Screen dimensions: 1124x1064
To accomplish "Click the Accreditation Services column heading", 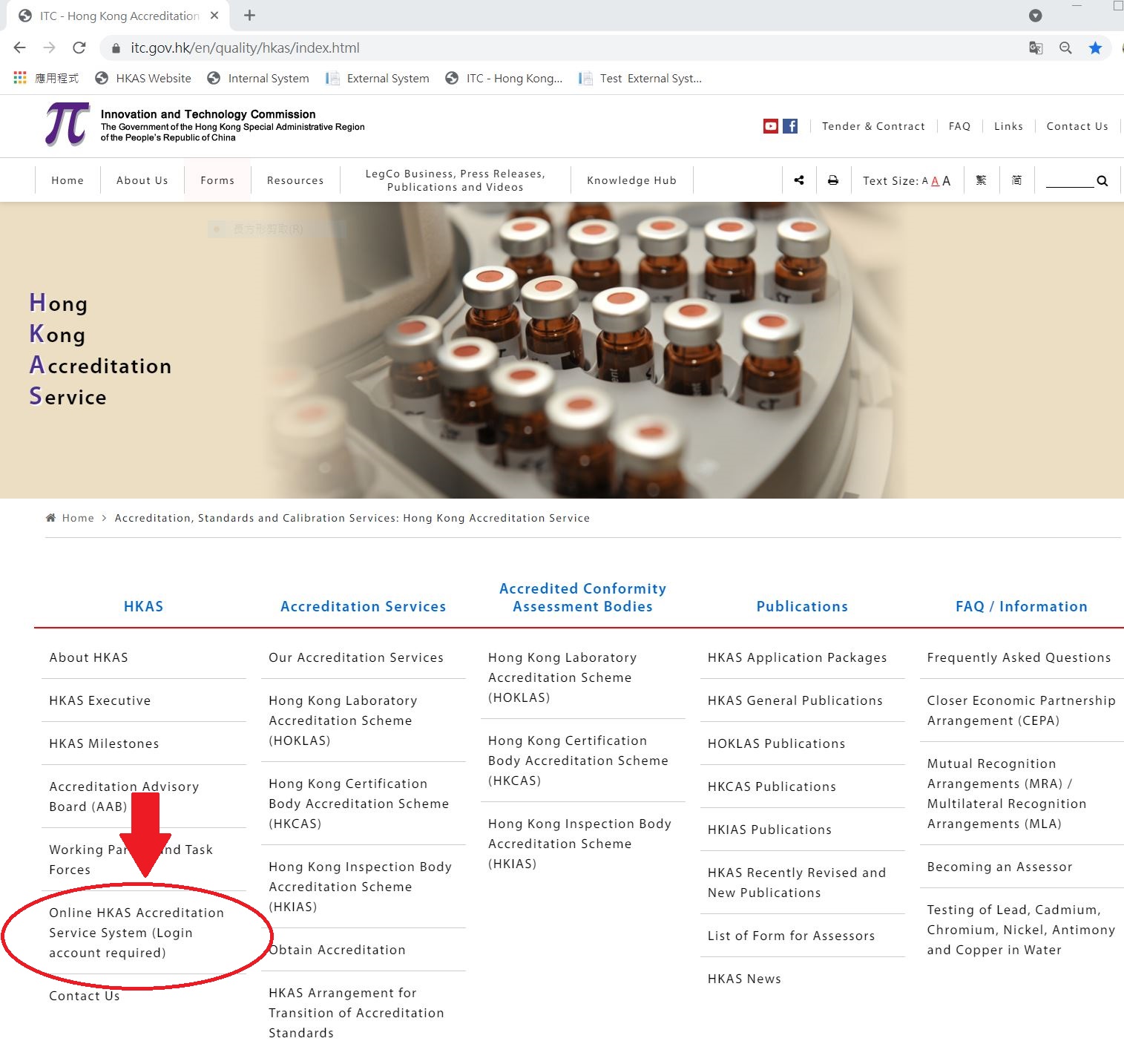I will [364, 606].
